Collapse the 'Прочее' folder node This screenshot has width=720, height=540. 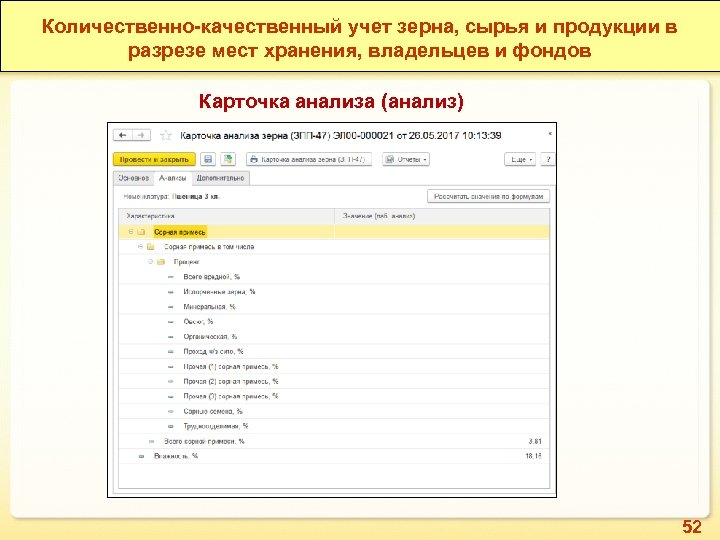(150, 262)
